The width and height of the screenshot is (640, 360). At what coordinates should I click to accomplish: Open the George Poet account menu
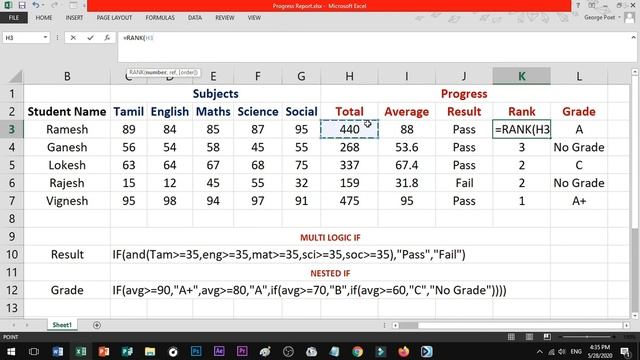coord(602,17)
